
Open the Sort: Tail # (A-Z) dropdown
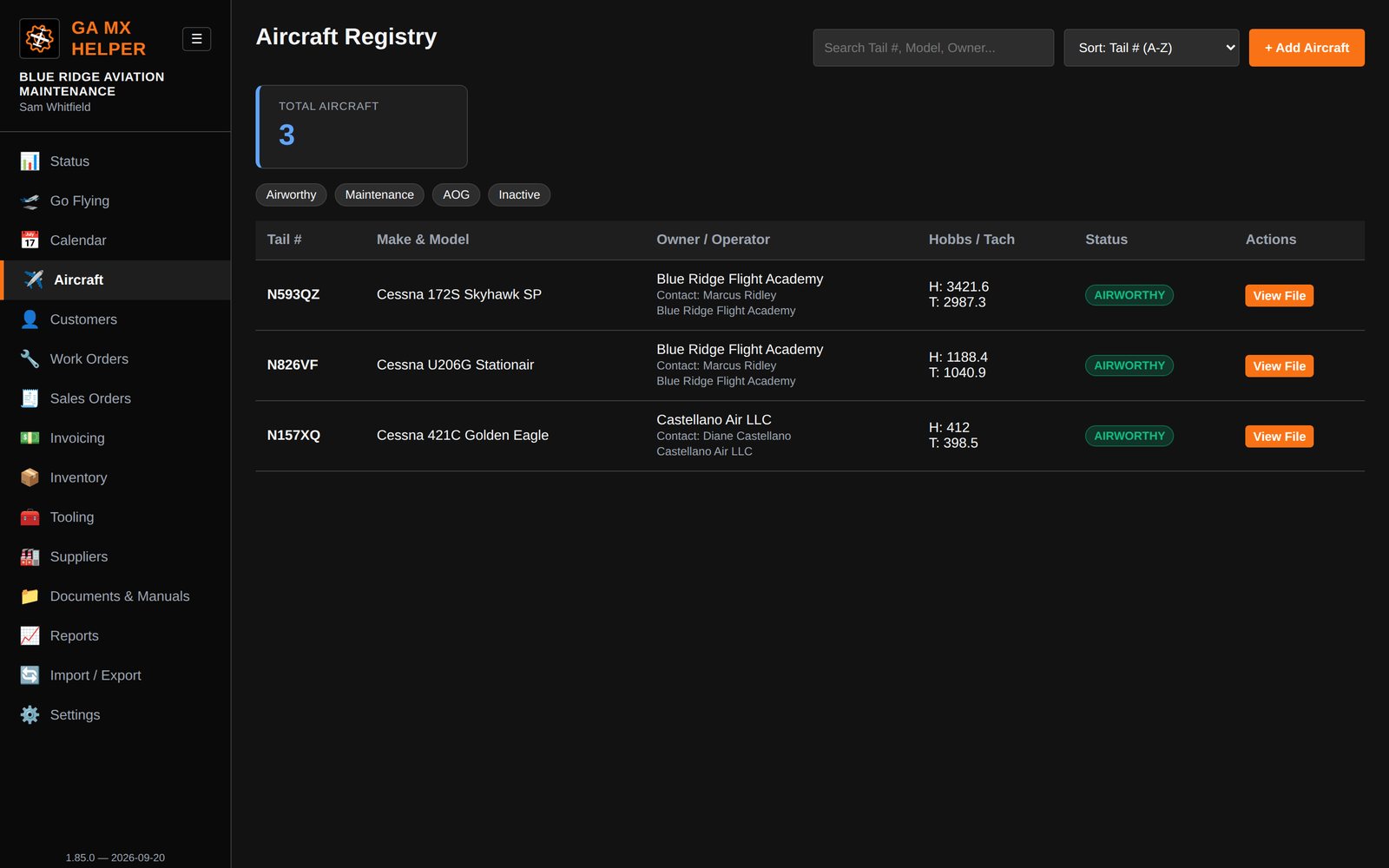click(1151, 48)
